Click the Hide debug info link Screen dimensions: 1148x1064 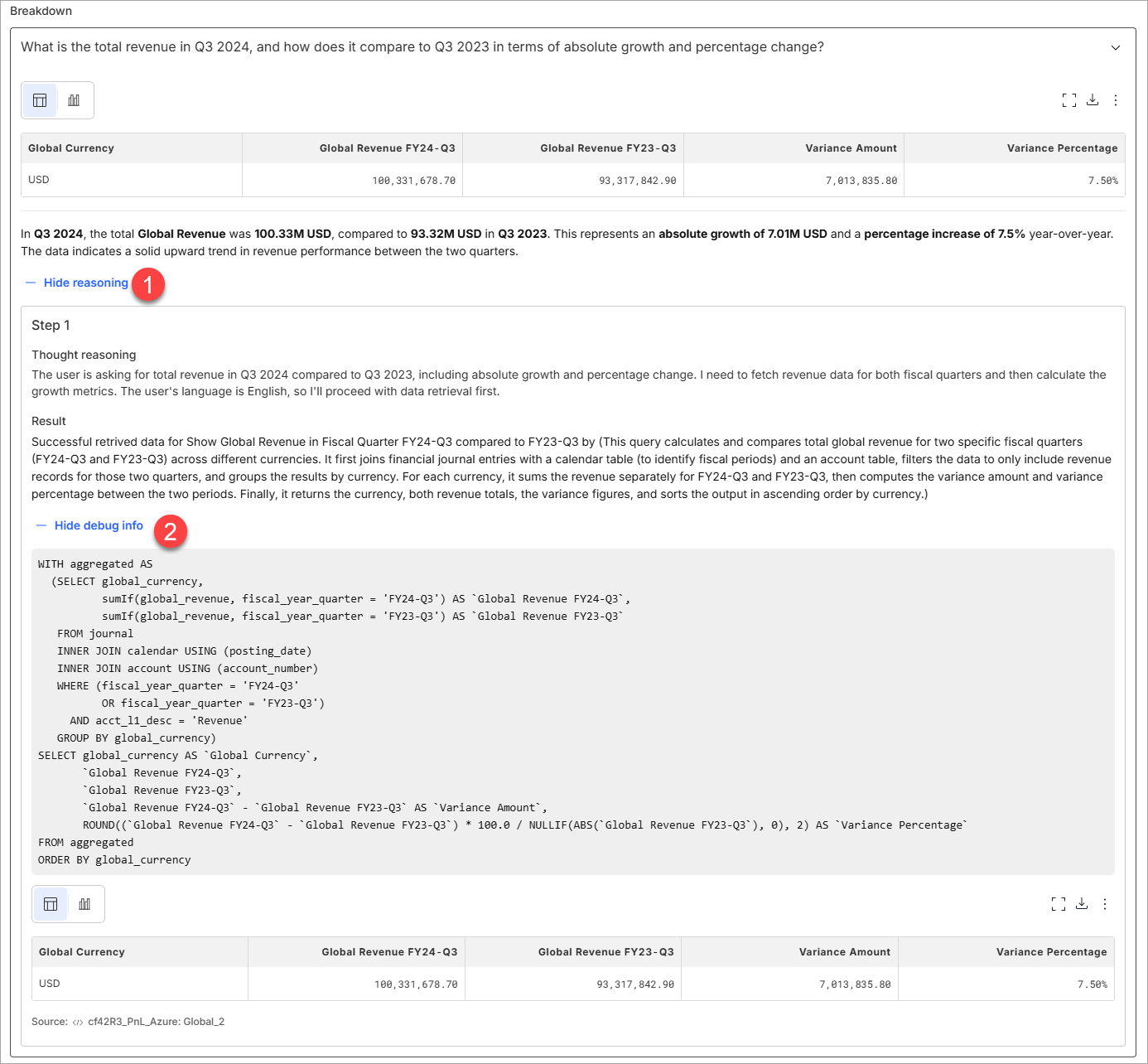[99, 525]
